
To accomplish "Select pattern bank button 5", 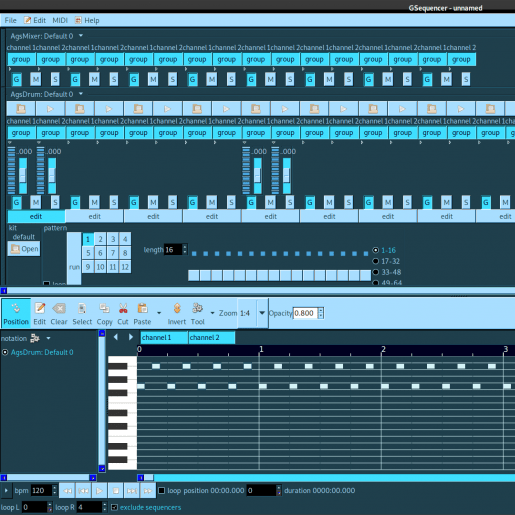I will coord(88,253).
